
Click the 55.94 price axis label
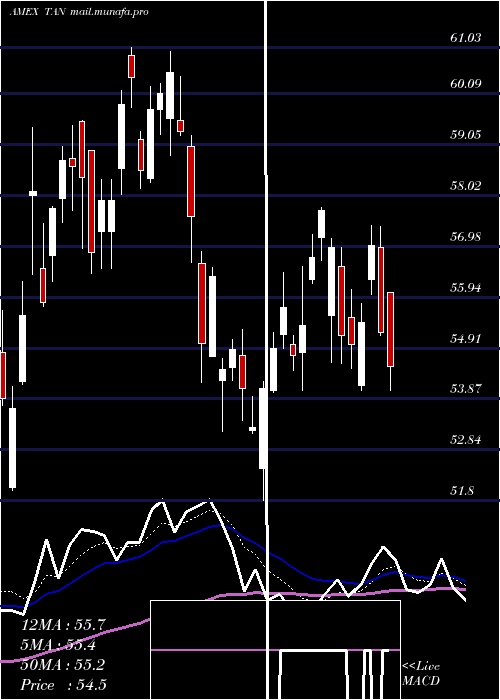[x=466, y=288]
